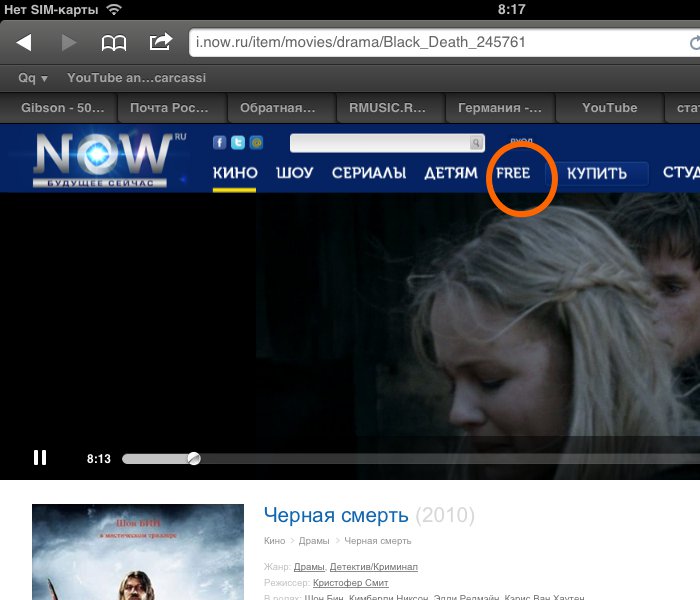Open director Кристофер Смит link
The image size is (700, 600).
tap(350, 583)
